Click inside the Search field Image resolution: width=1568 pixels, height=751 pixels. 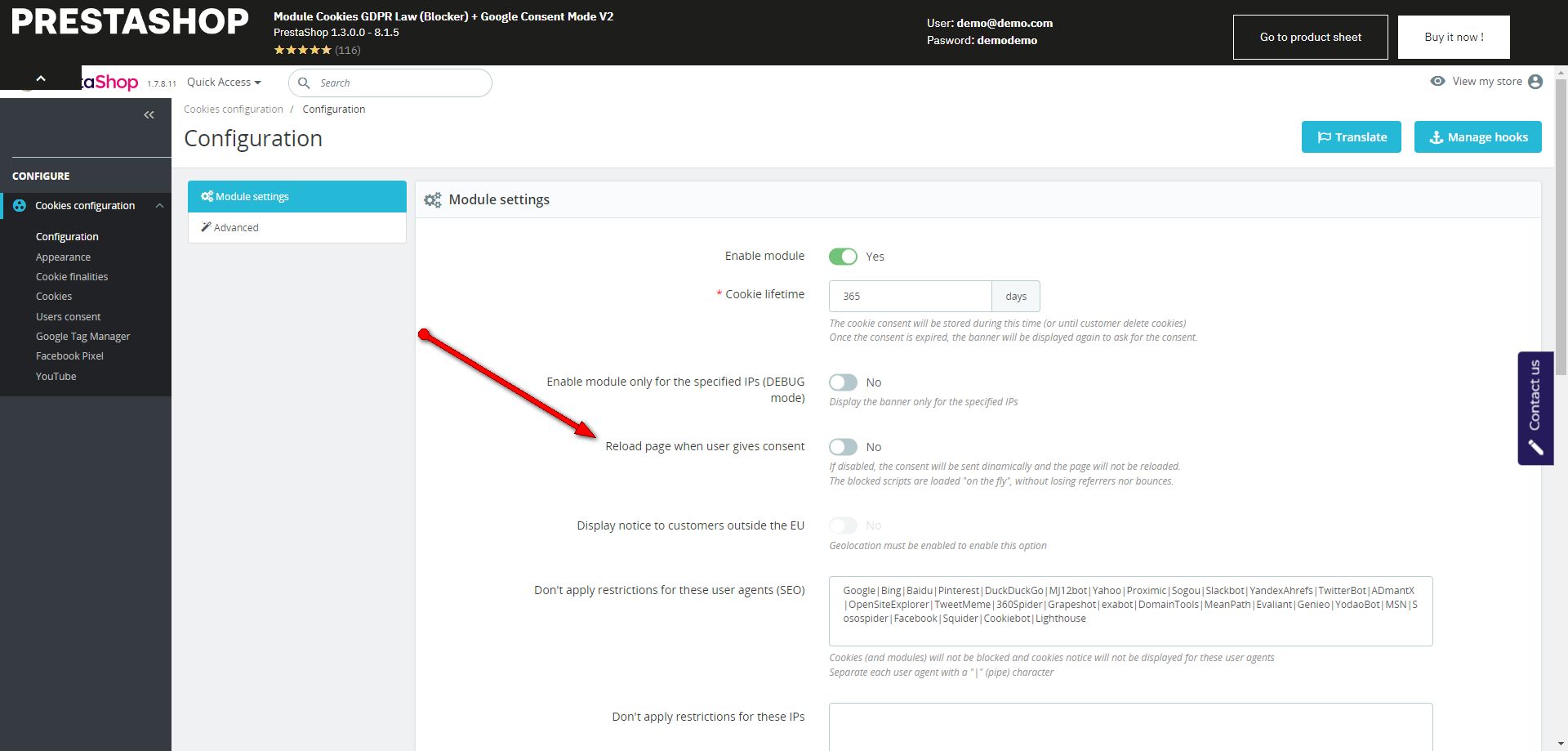390,83
